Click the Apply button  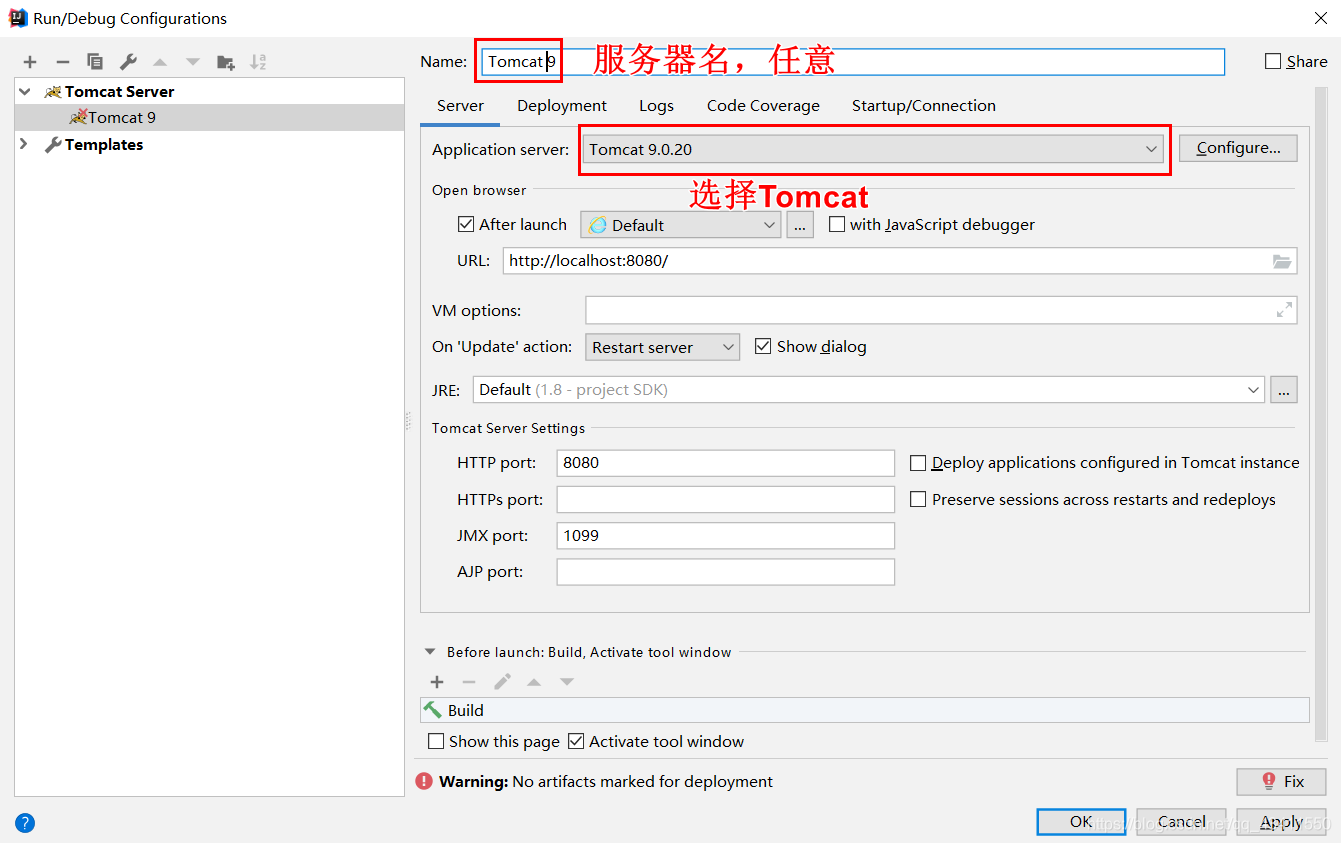[x=1281, y=822]
